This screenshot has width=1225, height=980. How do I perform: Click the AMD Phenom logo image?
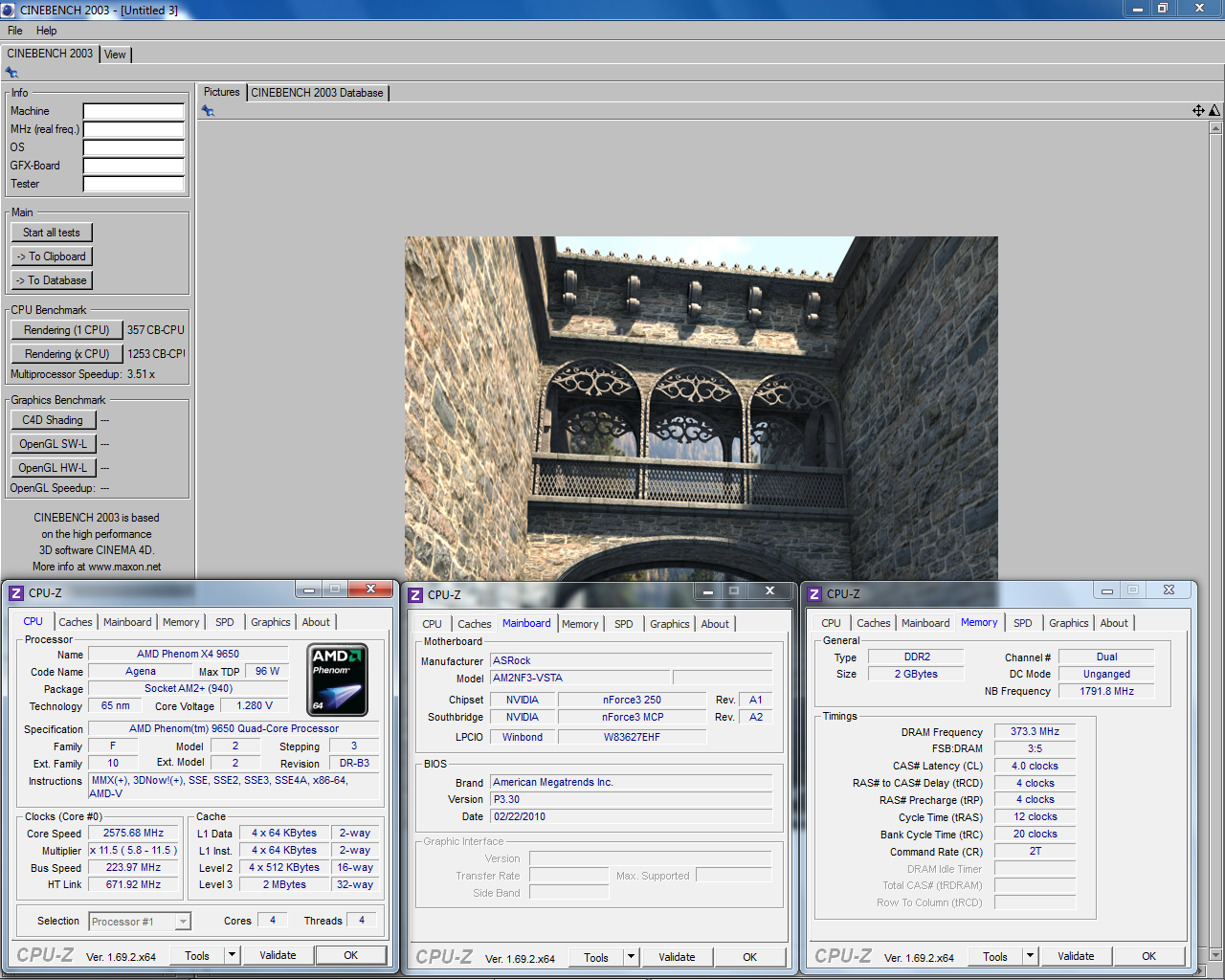click(338, 680)
